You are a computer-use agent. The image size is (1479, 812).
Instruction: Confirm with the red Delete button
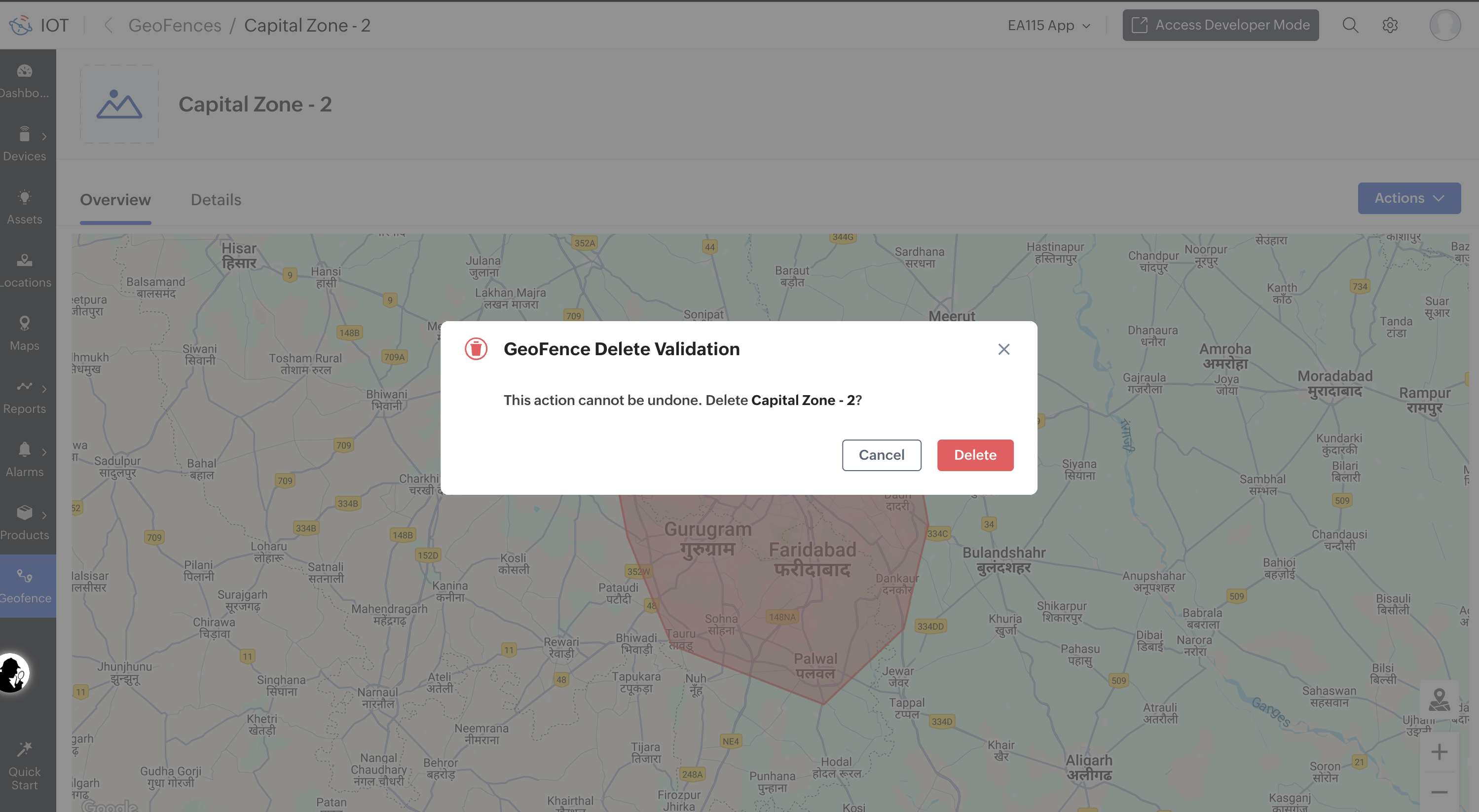tap(975, 455)
